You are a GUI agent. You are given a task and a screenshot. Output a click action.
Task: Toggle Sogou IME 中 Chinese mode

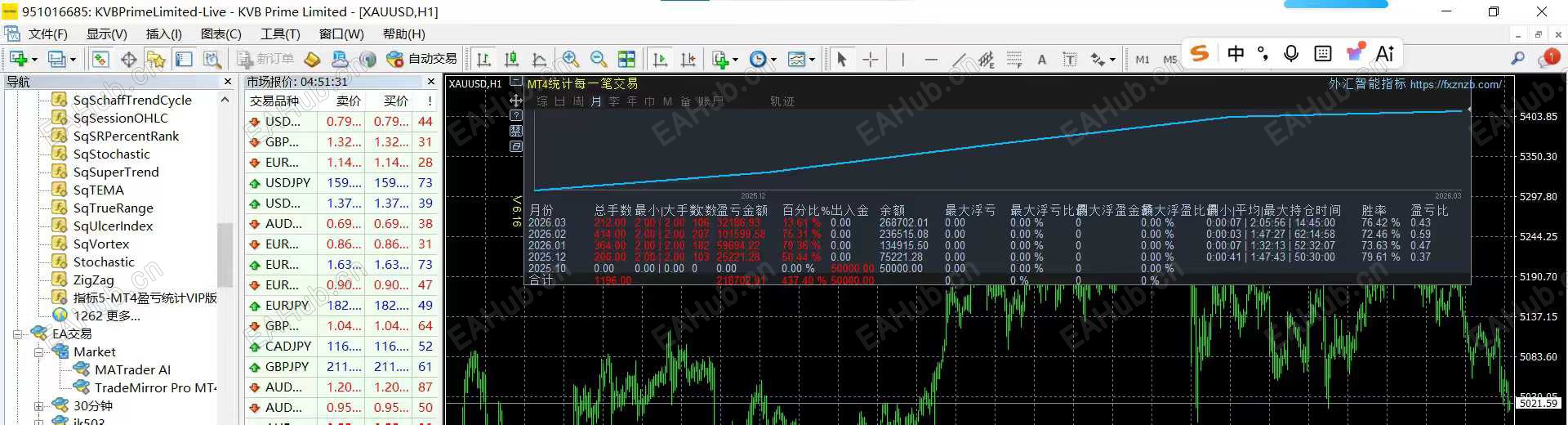pos(1236,54)
